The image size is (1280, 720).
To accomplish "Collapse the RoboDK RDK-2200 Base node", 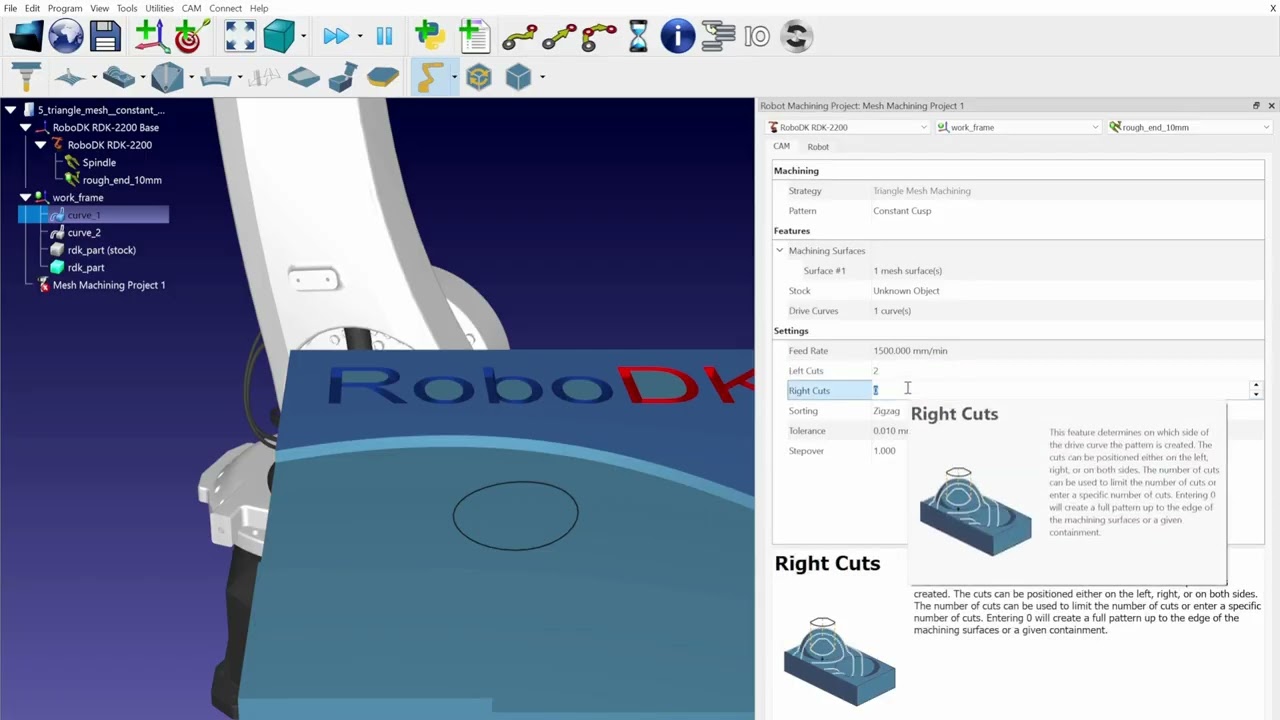I will pyautogui.click(x=25, y=128).
